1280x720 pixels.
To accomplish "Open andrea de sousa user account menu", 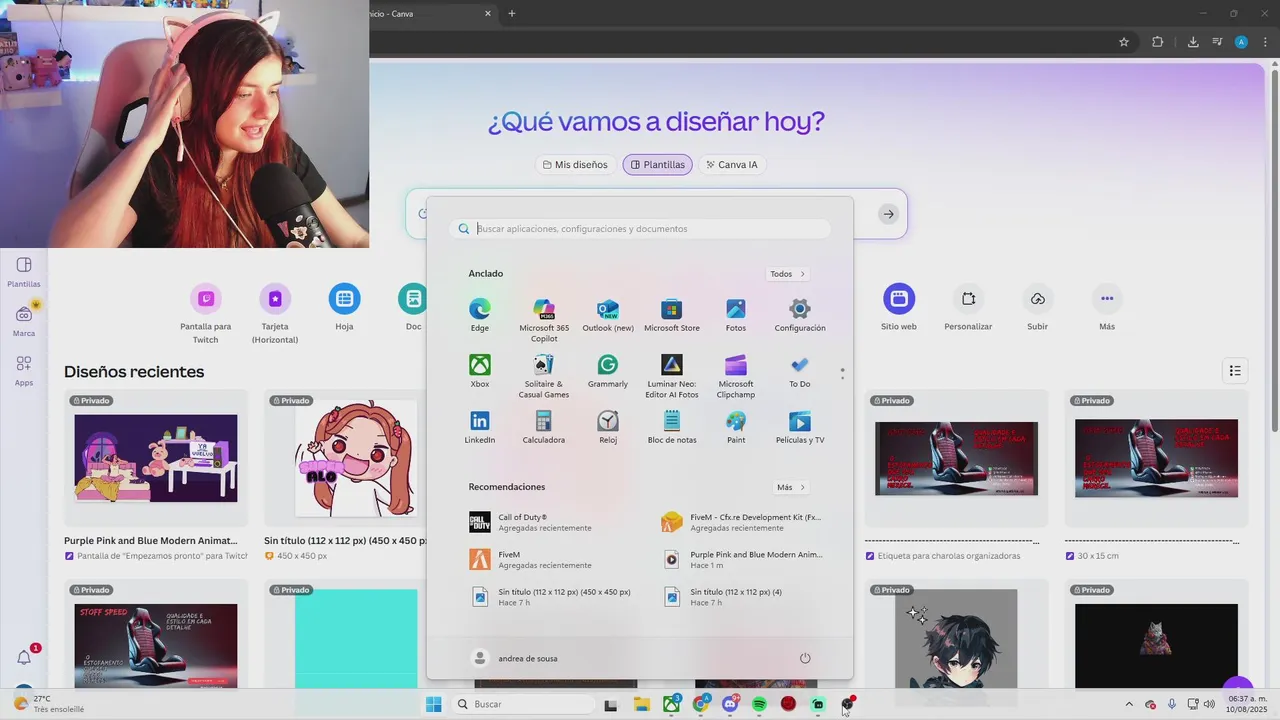I will (x=515, y=658).
